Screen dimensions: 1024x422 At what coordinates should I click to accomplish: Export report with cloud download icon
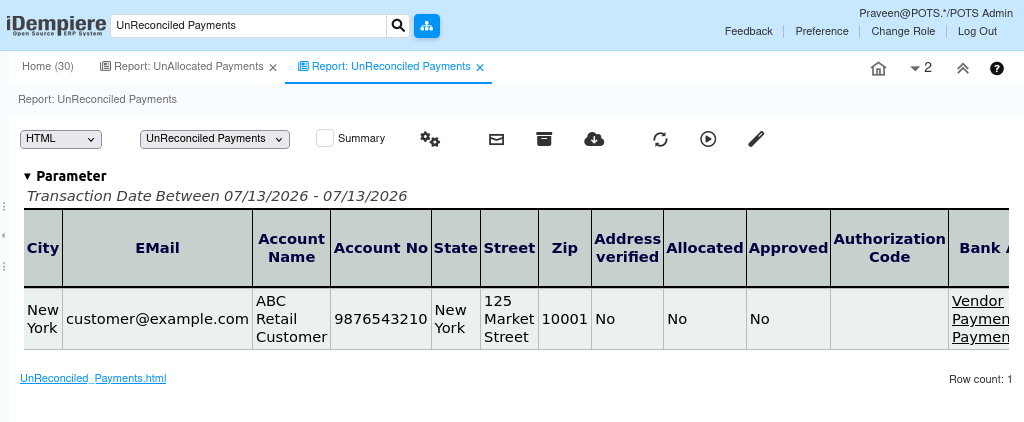tap(594, 139)
